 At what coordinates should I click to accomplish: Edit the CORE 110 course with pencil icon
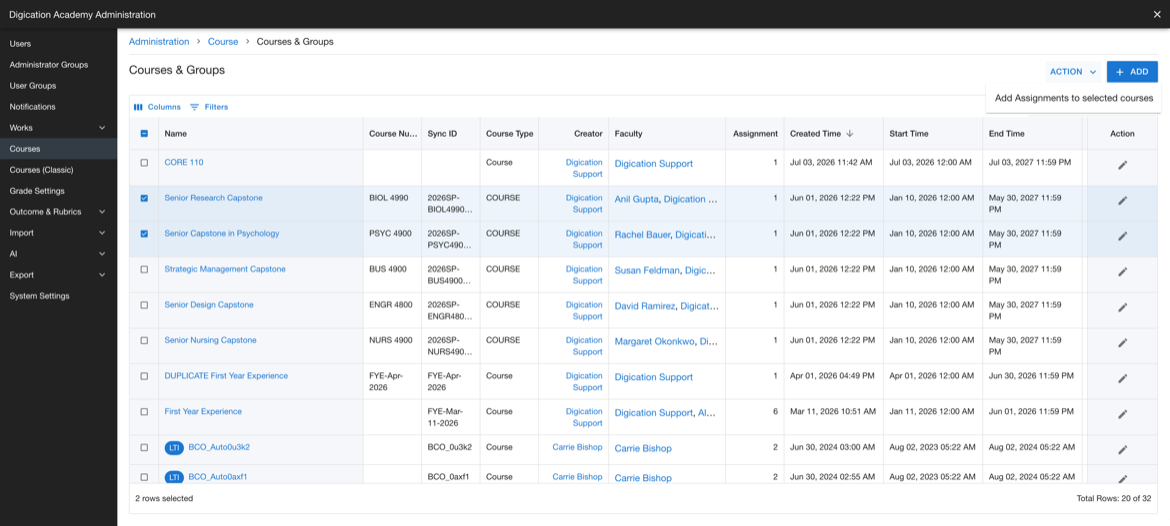point(1122,165)
